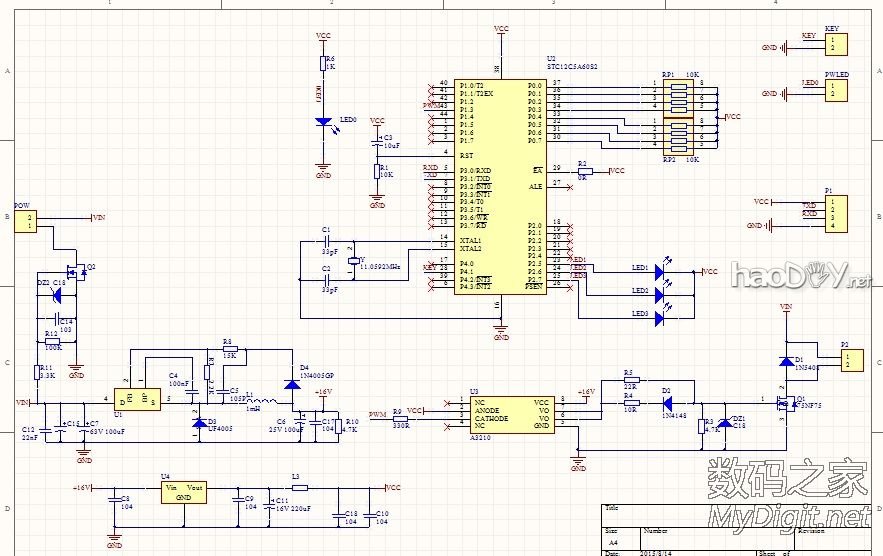The image size is (883, 556).
Task: Select the R2 0R resistor
Action: click(x=585, y=172)
